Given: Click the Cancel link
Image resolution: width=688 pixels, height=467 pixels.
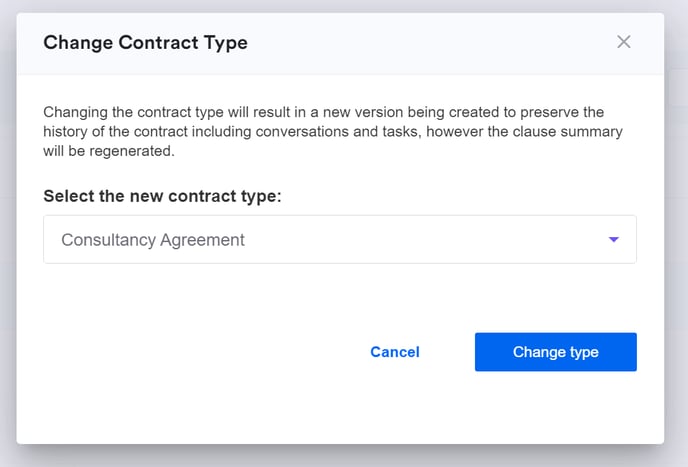Looking at the screenshot, I should click(x=395, y=352).
